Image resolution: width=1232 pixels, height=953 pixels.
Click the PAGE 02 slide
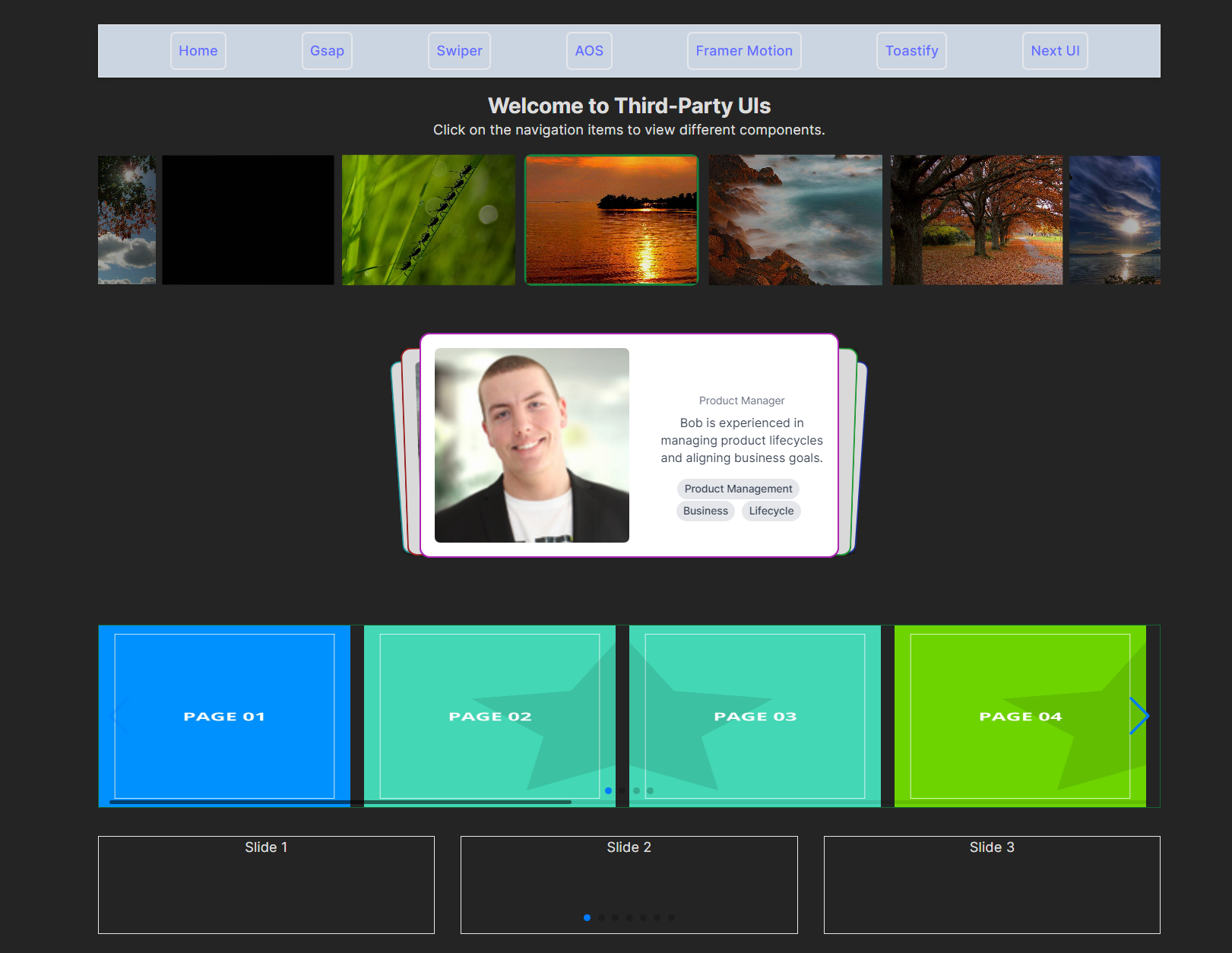point(489,716)
